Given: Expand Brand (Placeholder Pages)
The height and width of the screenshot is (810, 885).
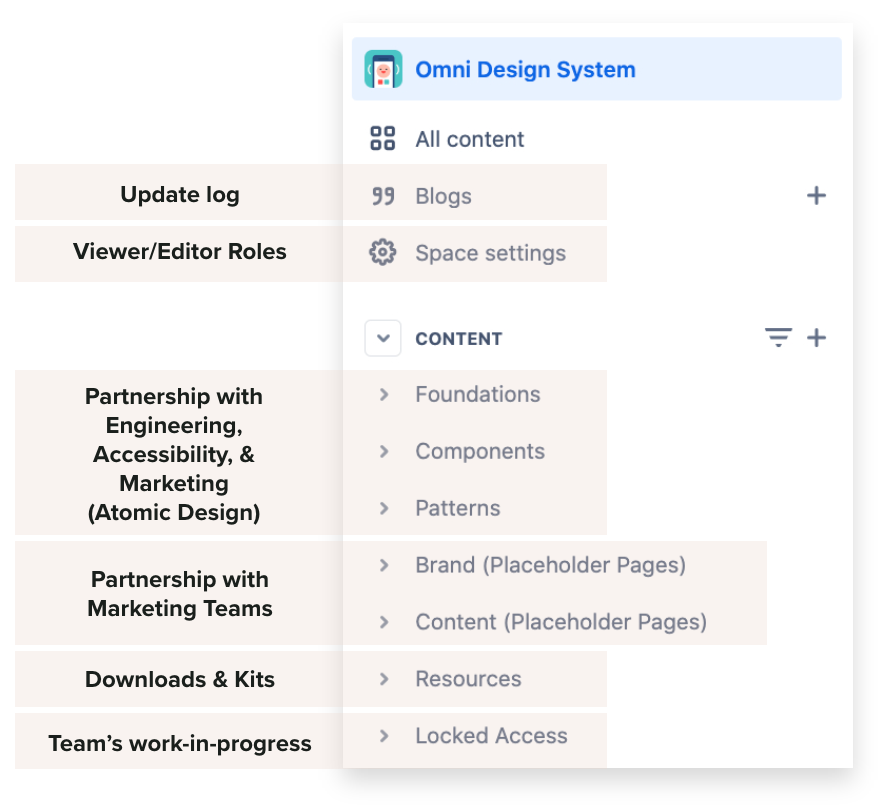Looking at the screenshot, I should pos(385,565).
